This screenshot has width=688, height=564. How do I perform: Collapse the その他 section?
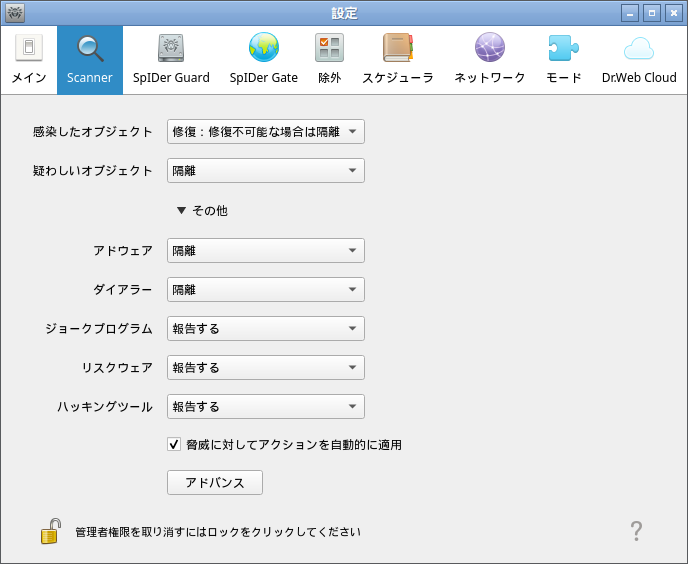pyautogui.click(x=202, y=211)
